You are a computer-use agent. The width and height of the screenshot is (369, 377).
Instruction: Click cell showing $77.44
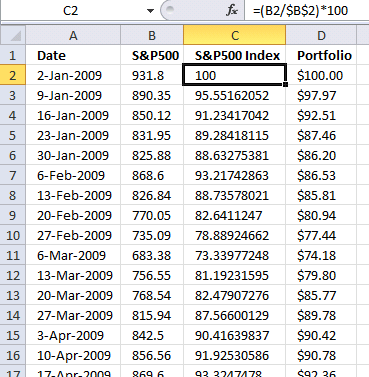coord(321,235)
